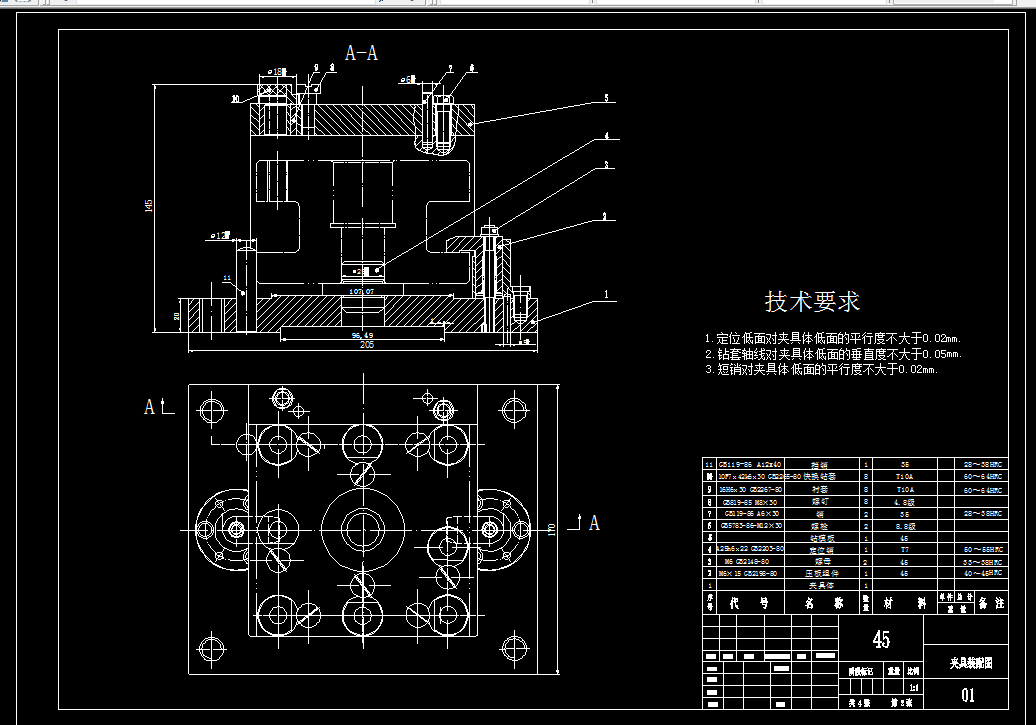Click the 96,49 dimension text
Screen dimensions: 1036x725
pyautogui.click(x=362, y=335)
